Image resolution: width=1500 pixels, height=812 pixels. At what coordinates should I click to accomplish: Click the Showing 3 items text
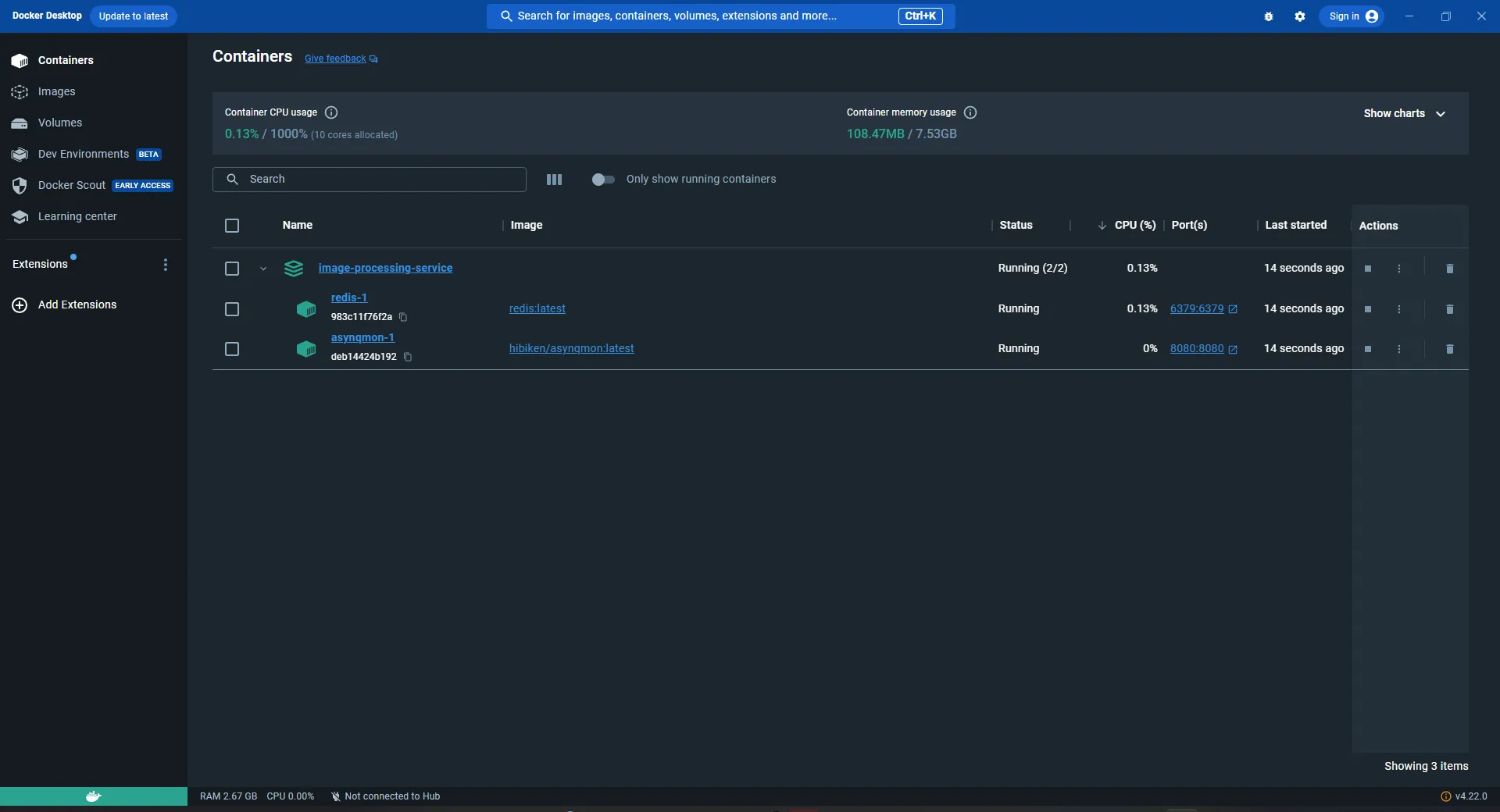(x=1426, y=766)
